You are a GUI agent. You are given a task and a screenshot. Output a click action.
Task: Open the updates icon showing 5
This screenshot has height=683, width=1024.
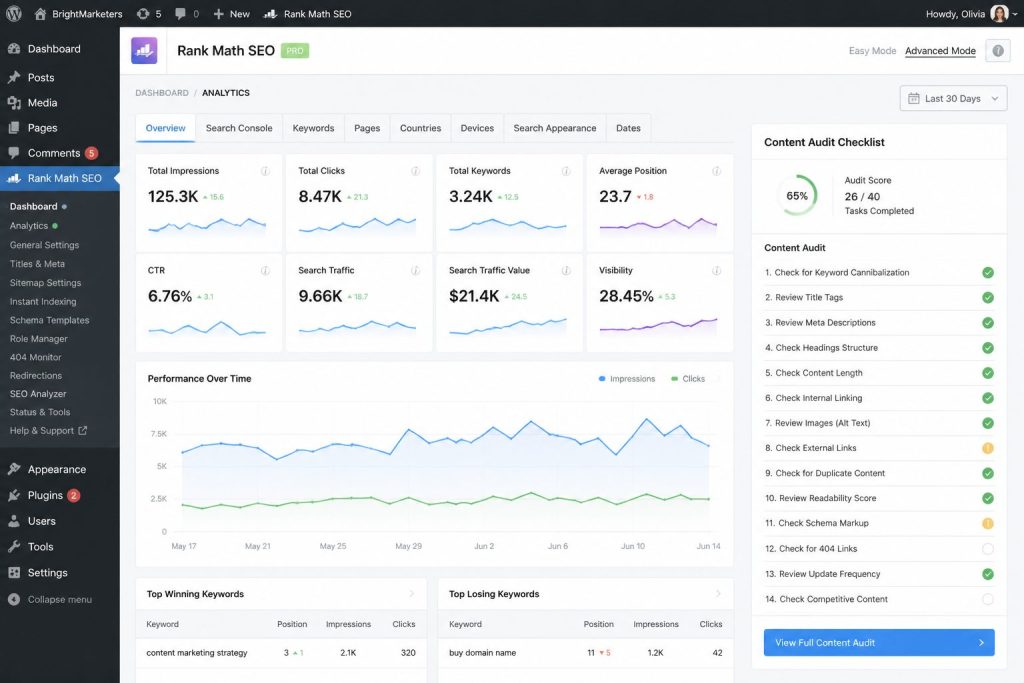click(x=149, y=14)
